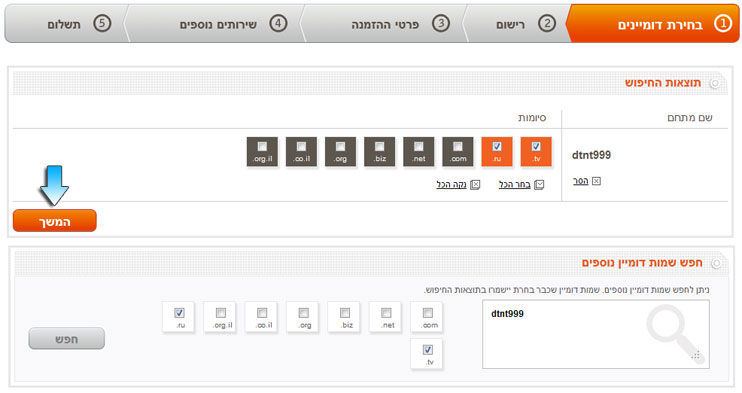
Task: Check the .org.il box in search results
Action: [x=262, y=146]
